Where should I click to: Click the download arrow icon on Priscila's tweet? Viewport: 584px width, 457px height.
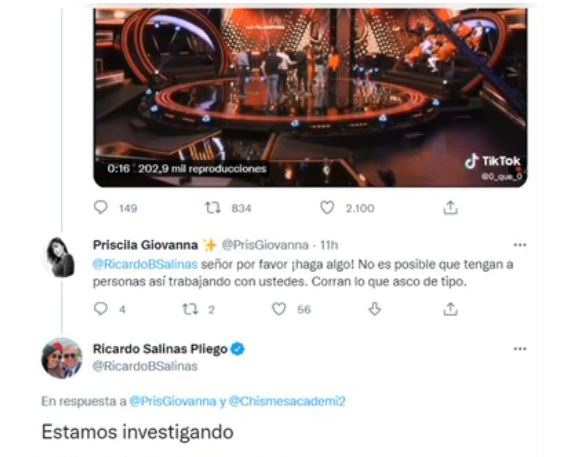pos(375,309)
